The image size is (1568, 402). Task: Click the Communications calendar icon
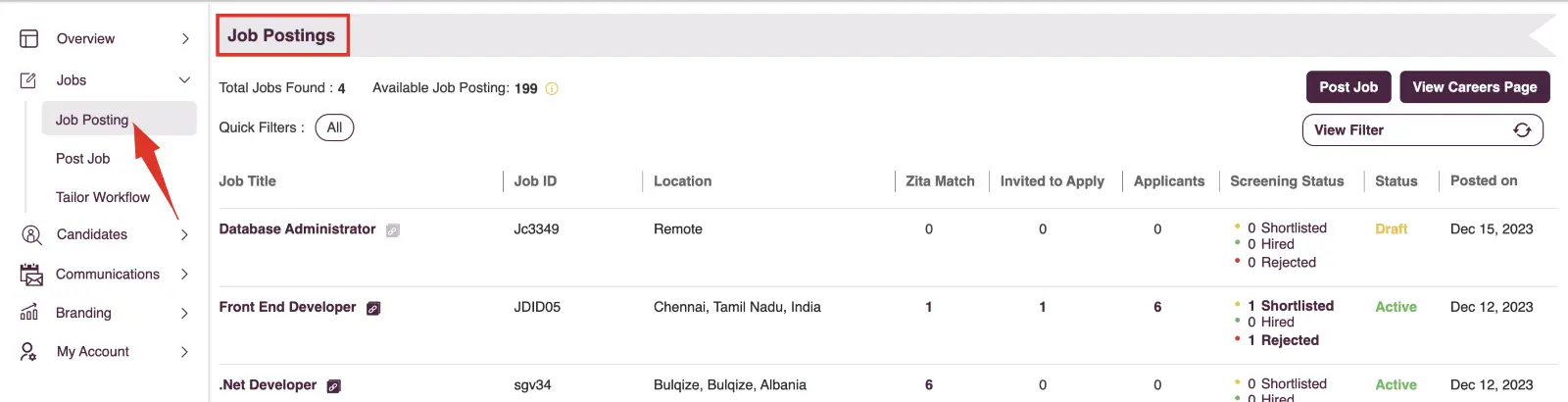[x=31, y=275]
